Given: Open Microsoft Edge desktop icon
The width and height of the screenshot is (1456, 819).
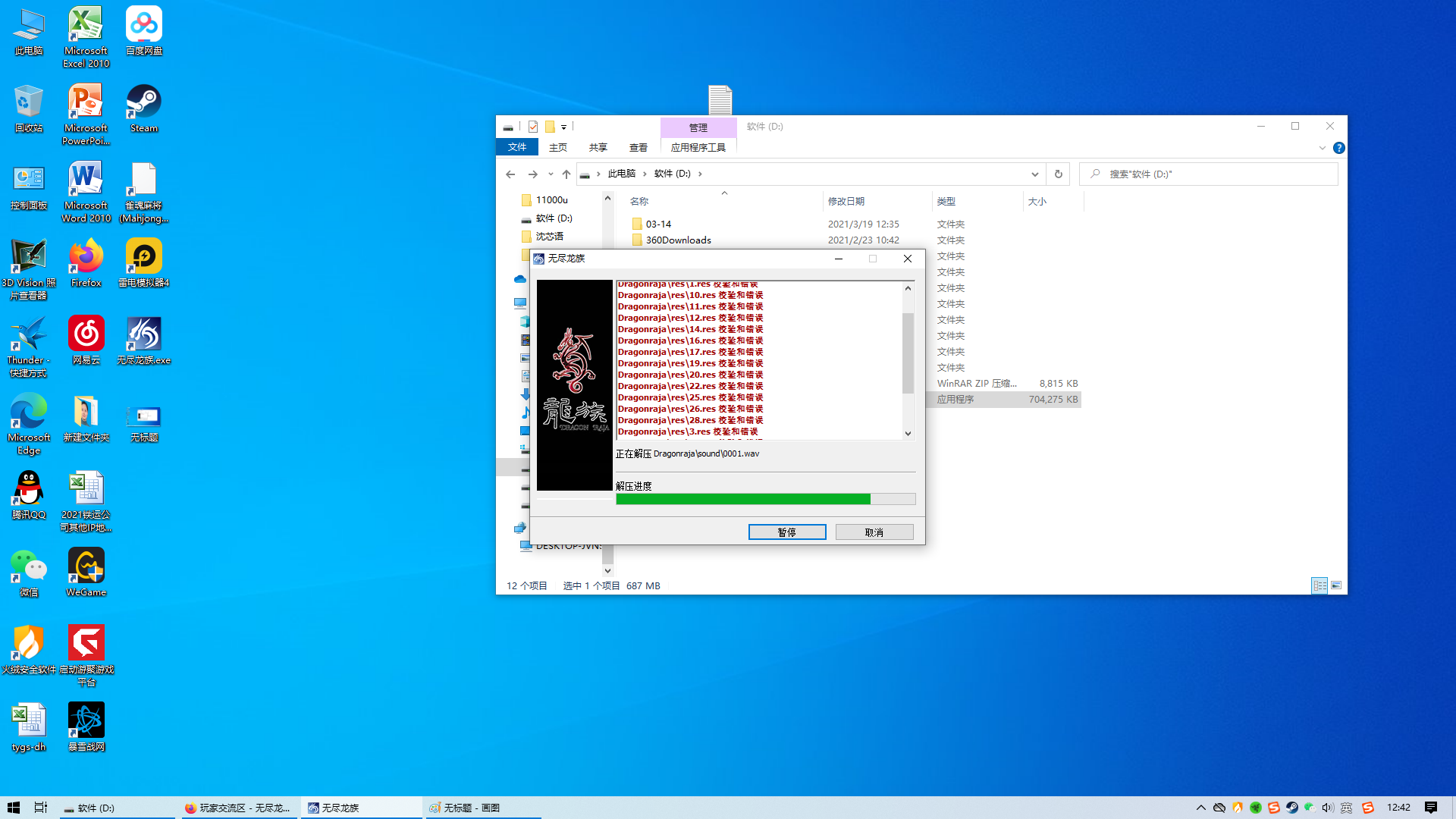Looking at the screenshot, I should (x=29, y=425).
